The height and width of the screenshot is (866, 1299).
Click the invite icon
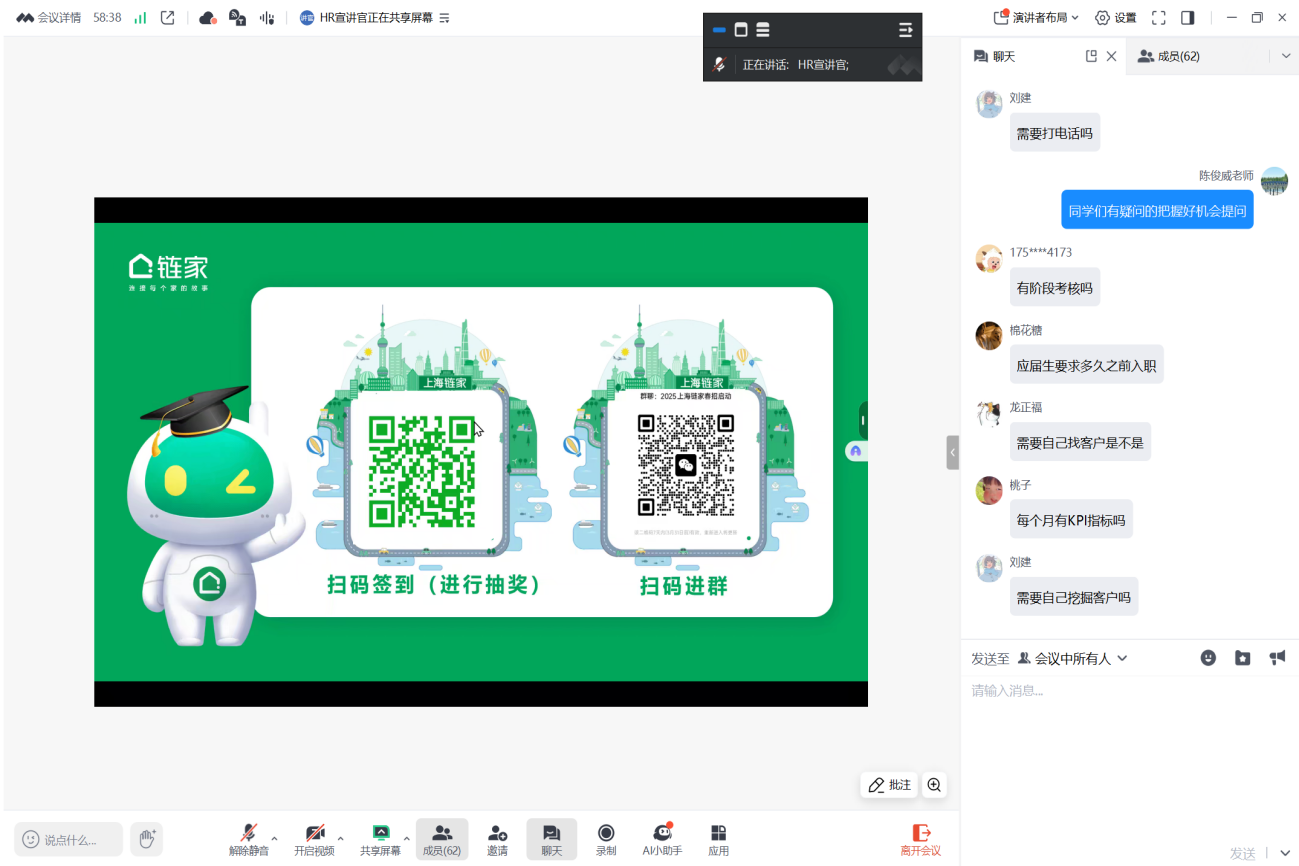click(x=497, y=838)
